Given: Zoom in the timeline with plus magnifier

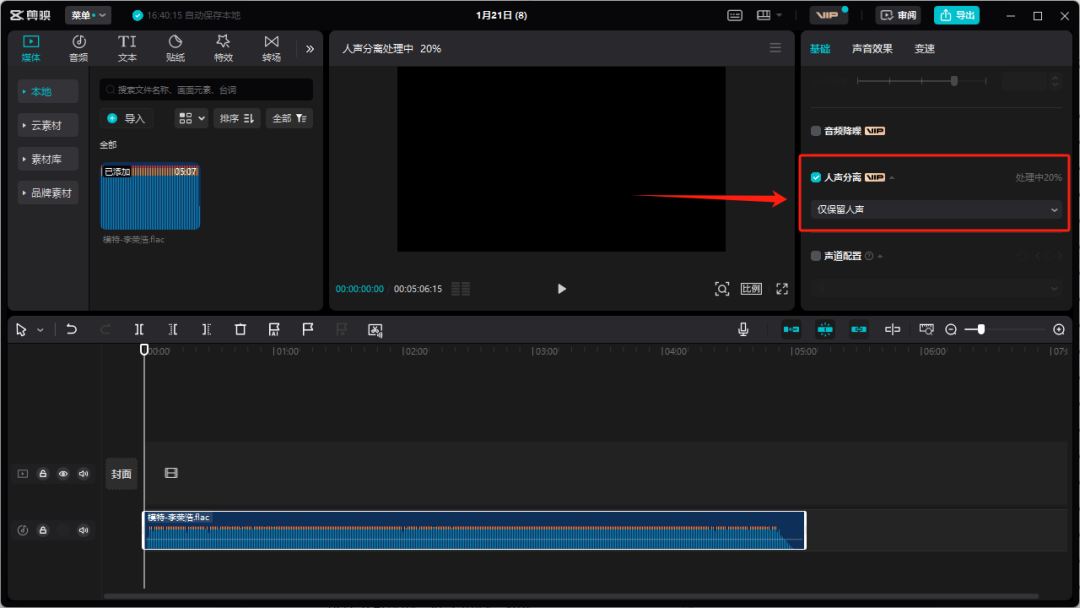Looking at the screenshot, I should 1059,330.
